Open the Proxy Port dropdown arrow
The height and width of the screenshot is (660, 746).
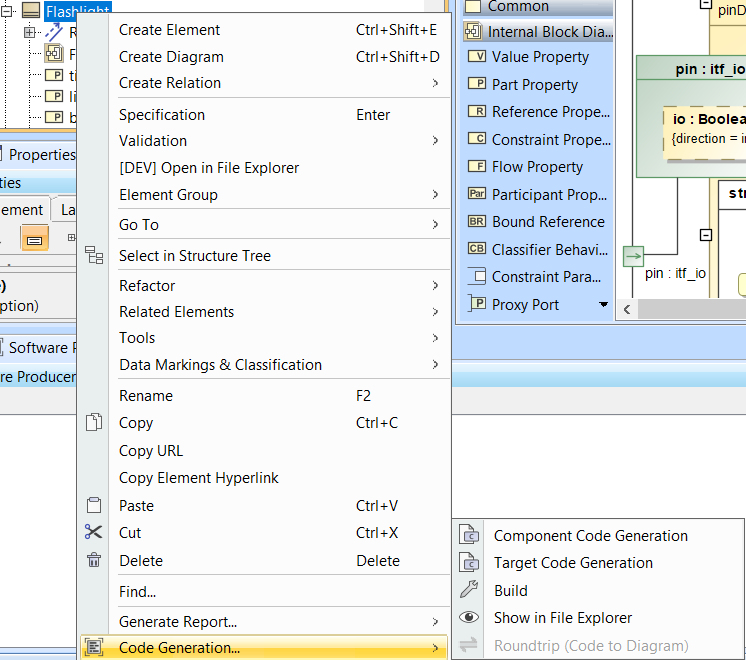603,305
